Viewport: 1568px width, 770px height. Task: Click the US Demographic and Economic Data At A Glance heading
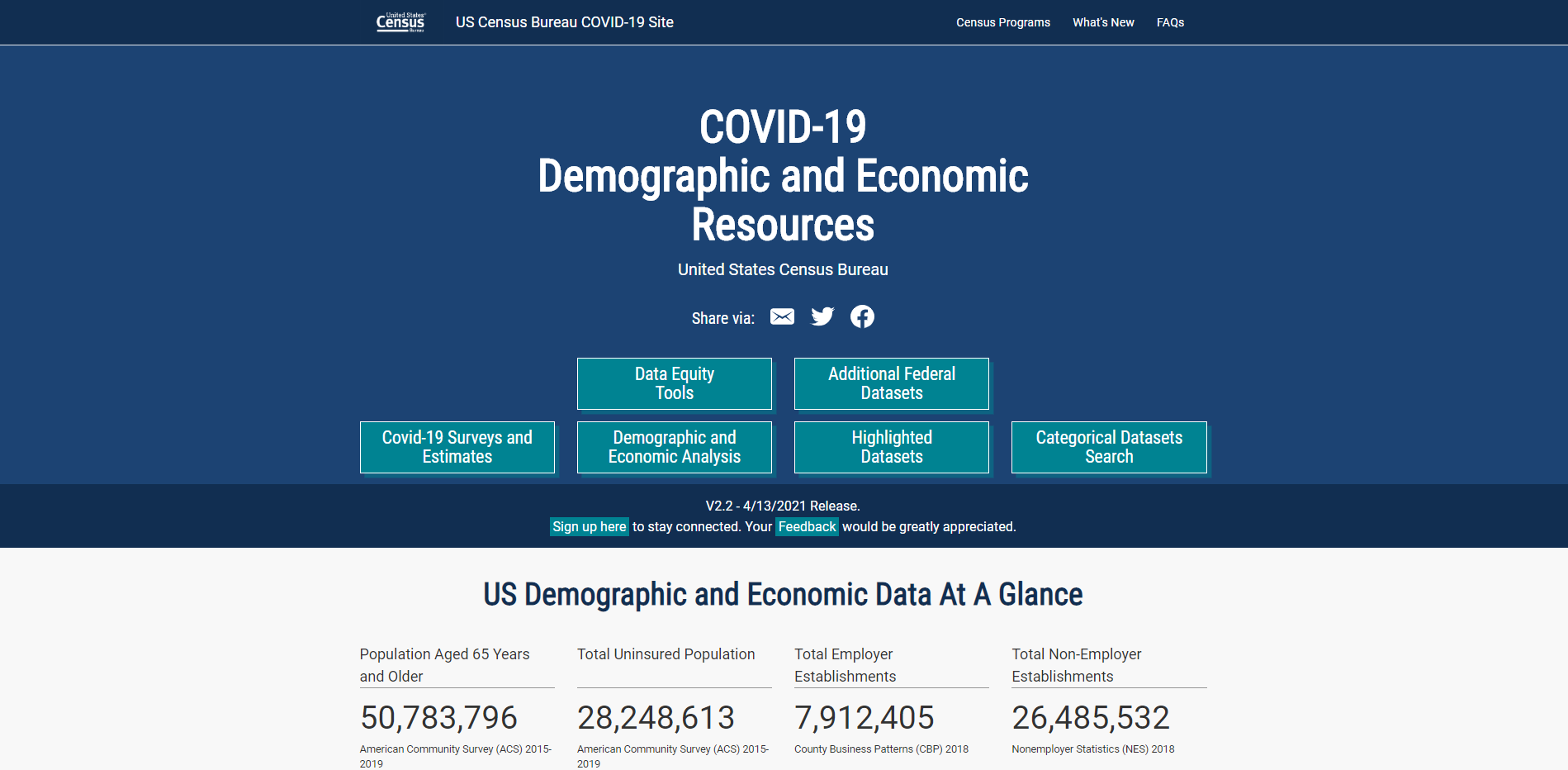click(783, 594)
